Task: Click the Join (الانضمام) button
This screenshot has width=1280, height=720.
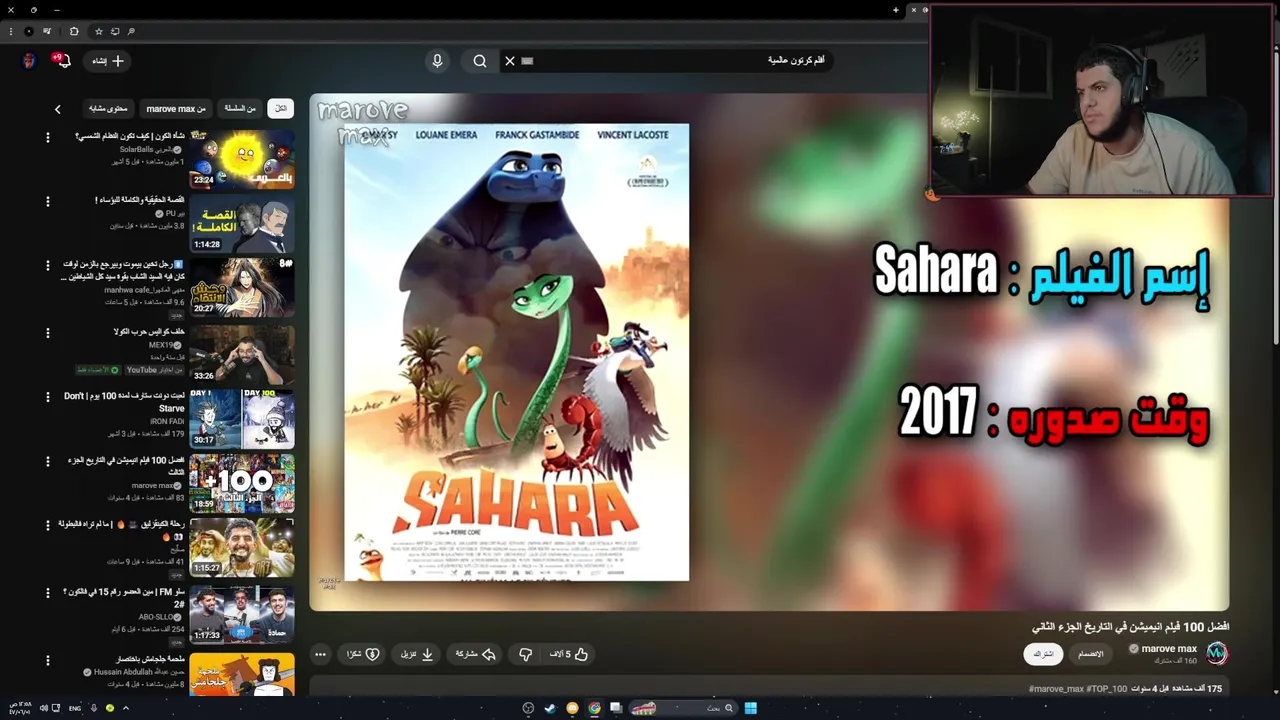Action: point(1091,654)
